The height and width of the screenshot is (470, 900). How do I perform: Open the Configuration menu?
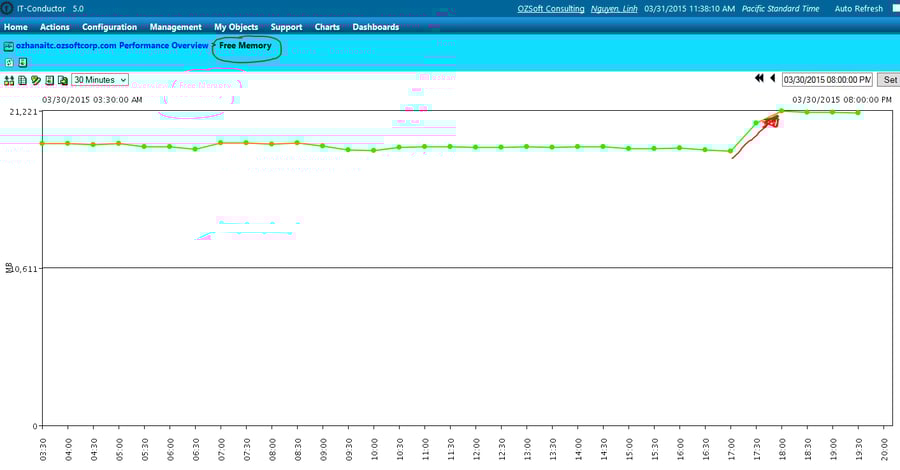(109, 27)
